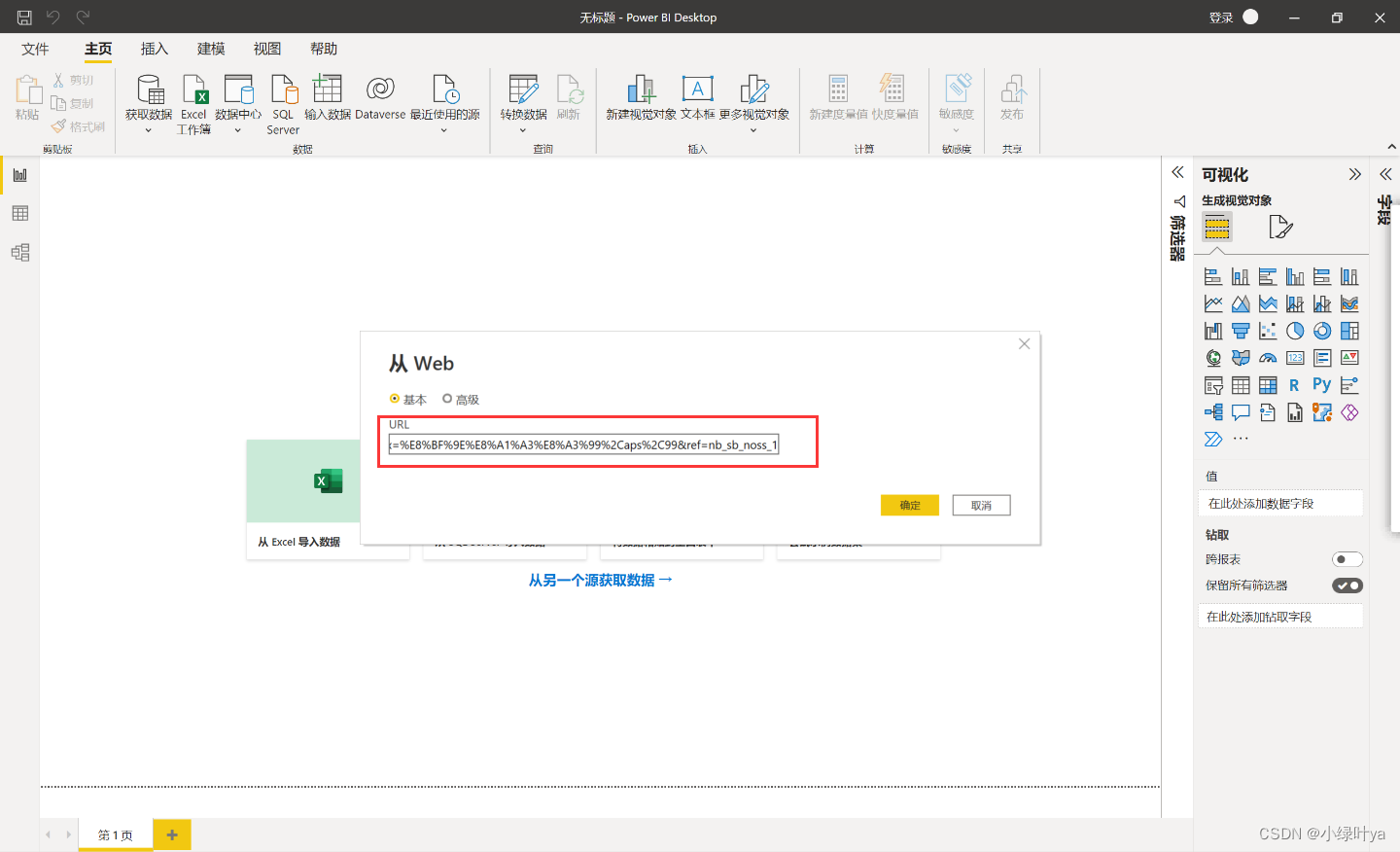The image size is (1400, 852).
Task: Select the Dataverse connector icon
Action: (380, 89)
